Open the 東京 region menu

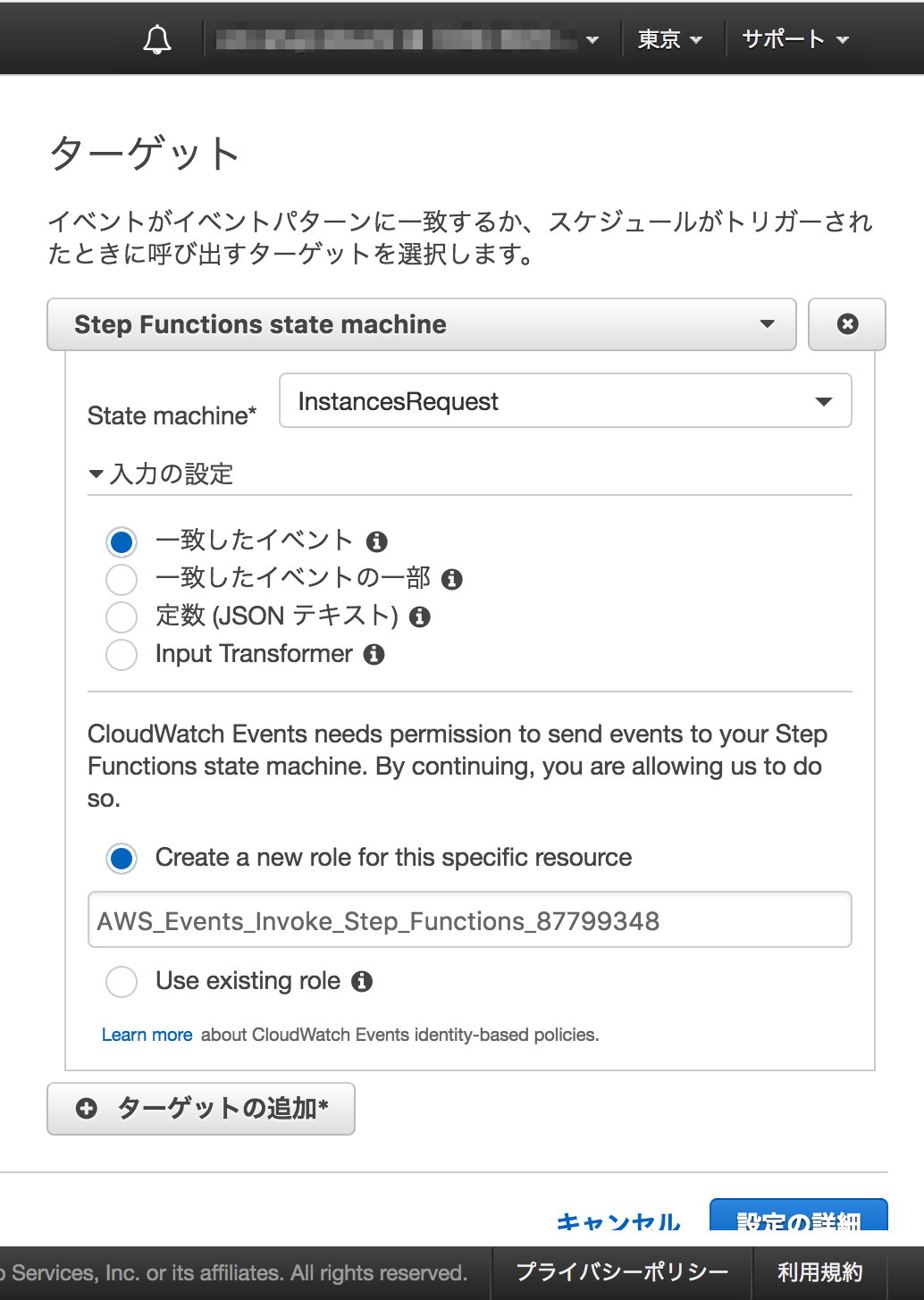click(669, 38)
